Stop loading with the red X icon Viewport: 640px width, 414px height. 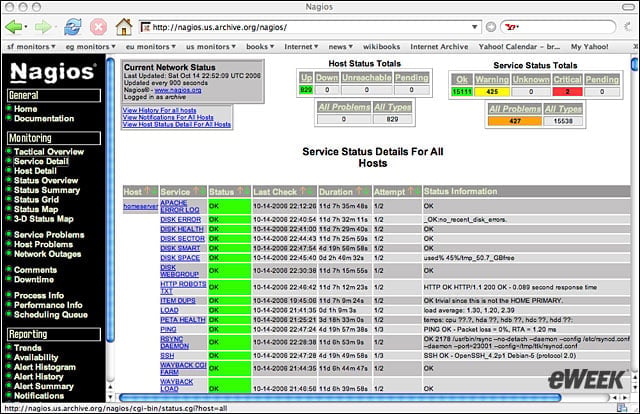click(x=98, y=27)
